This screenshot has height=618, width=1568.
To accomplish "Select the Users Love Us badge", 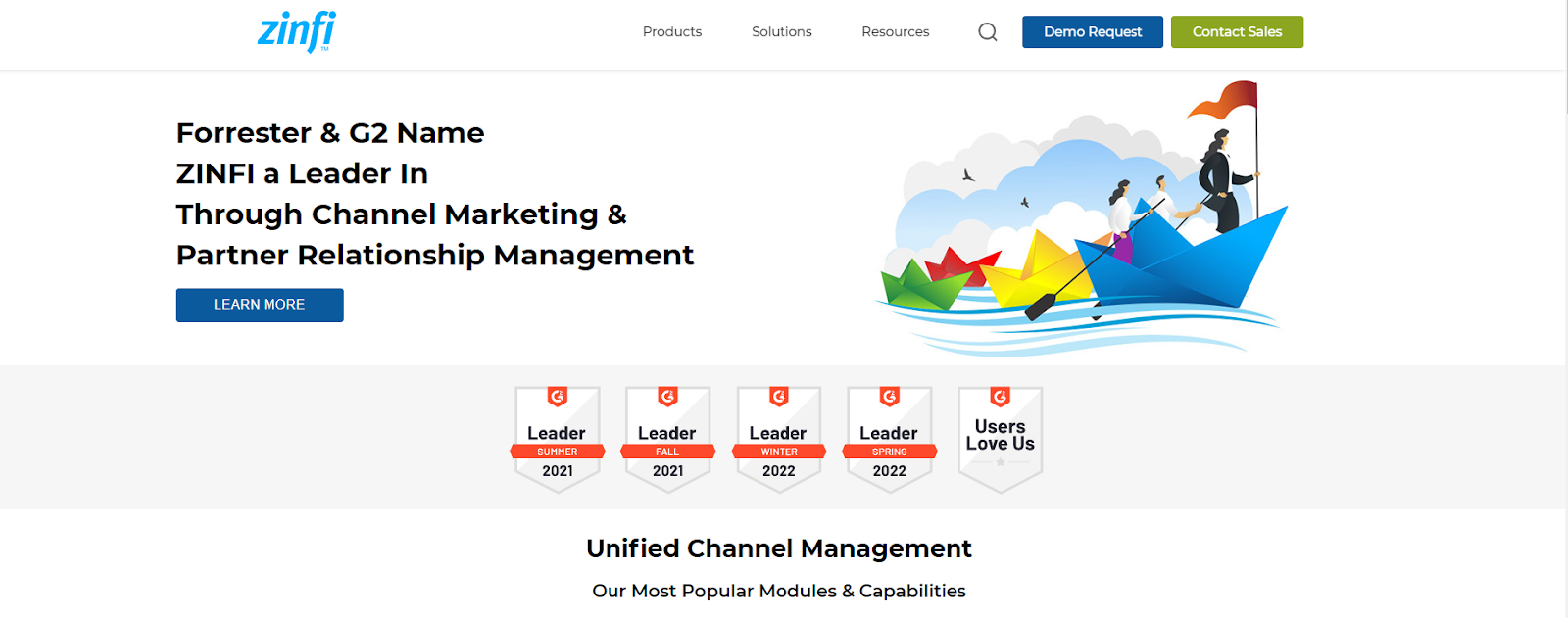I will pos(1001,439).
